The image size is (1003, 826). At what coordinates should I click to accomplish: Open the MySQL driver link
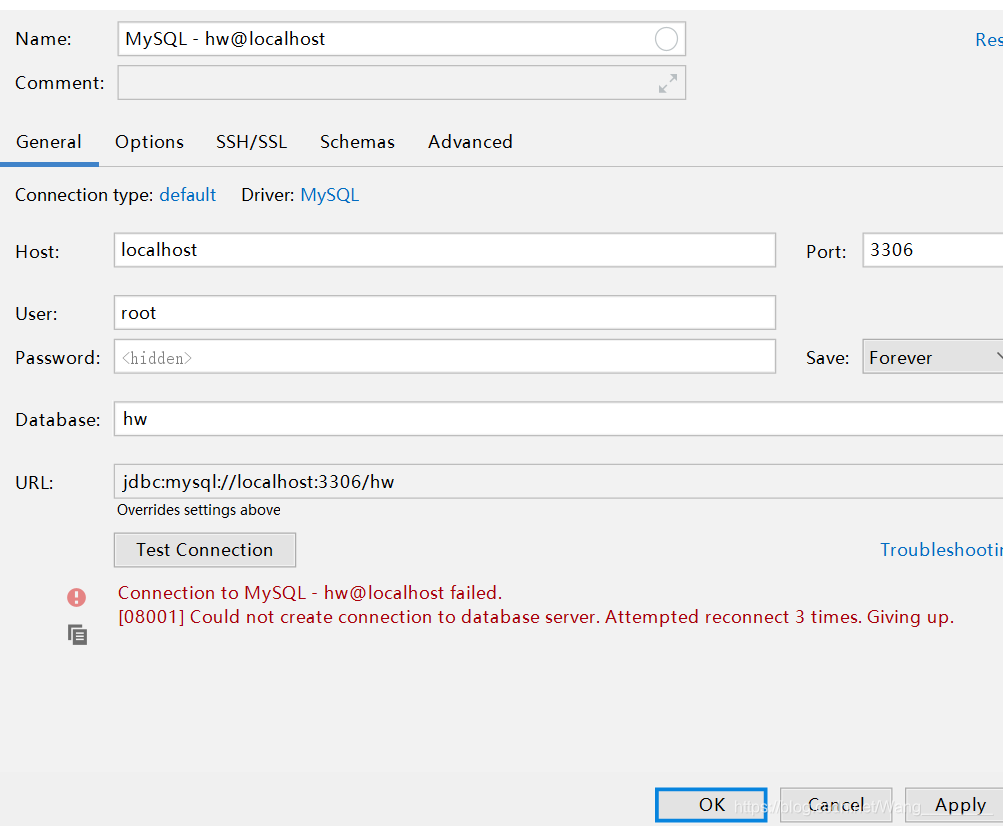point(329,195)
